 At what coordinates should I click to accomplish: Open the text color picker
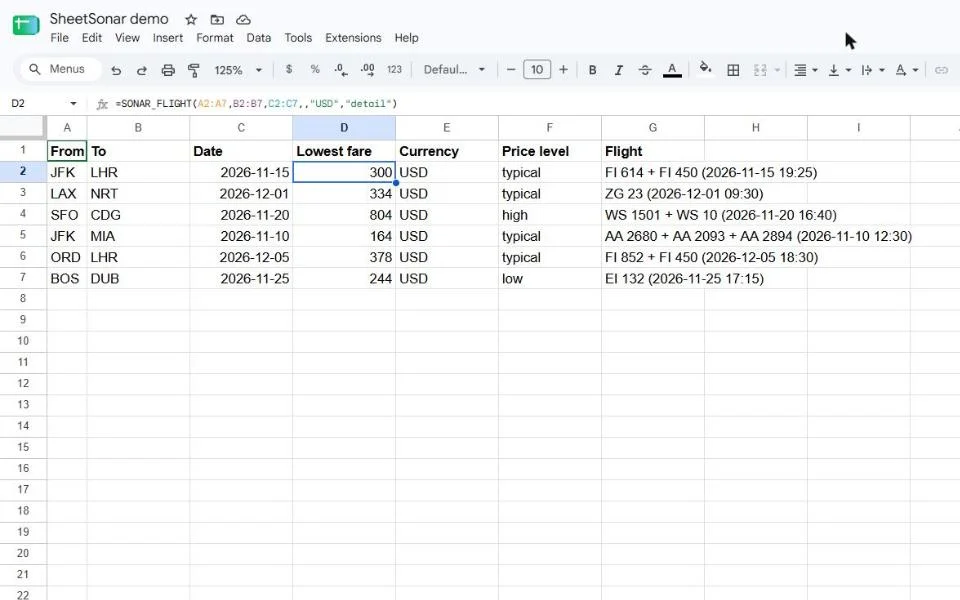pyautogui.click(x=672, y=70)
